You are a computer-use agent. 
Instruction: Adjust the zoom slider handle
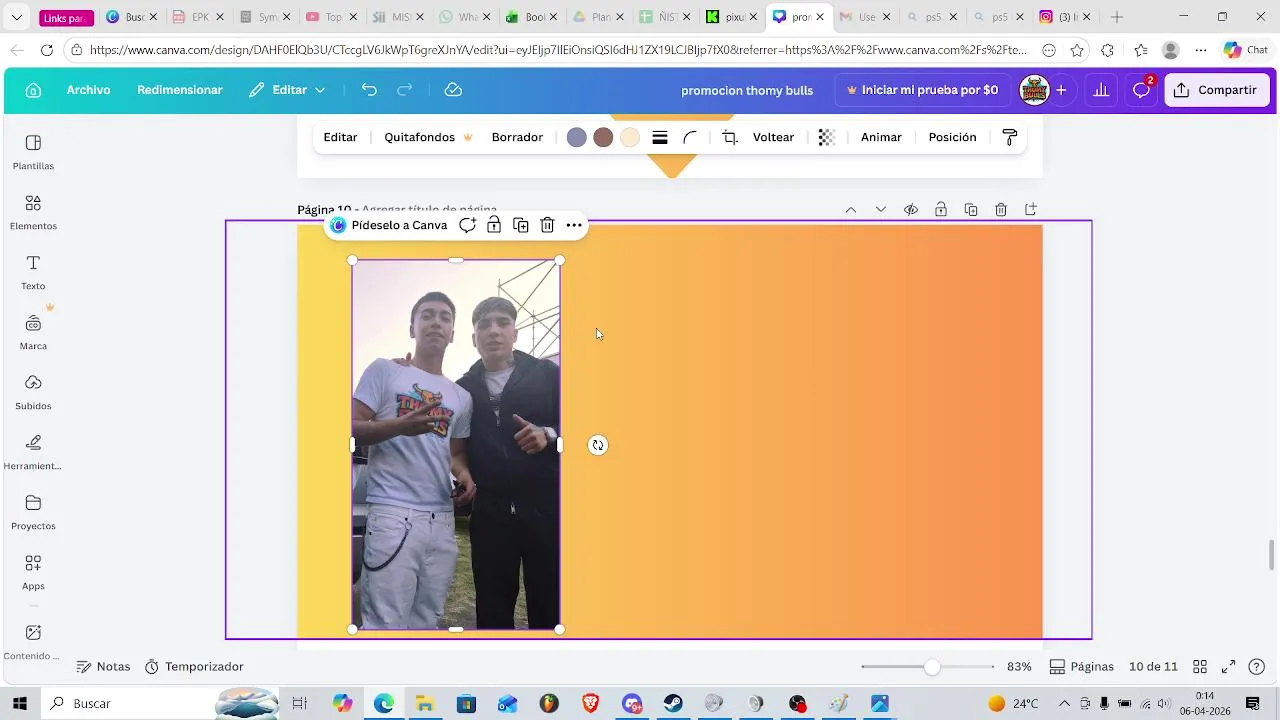coord(932,667)
